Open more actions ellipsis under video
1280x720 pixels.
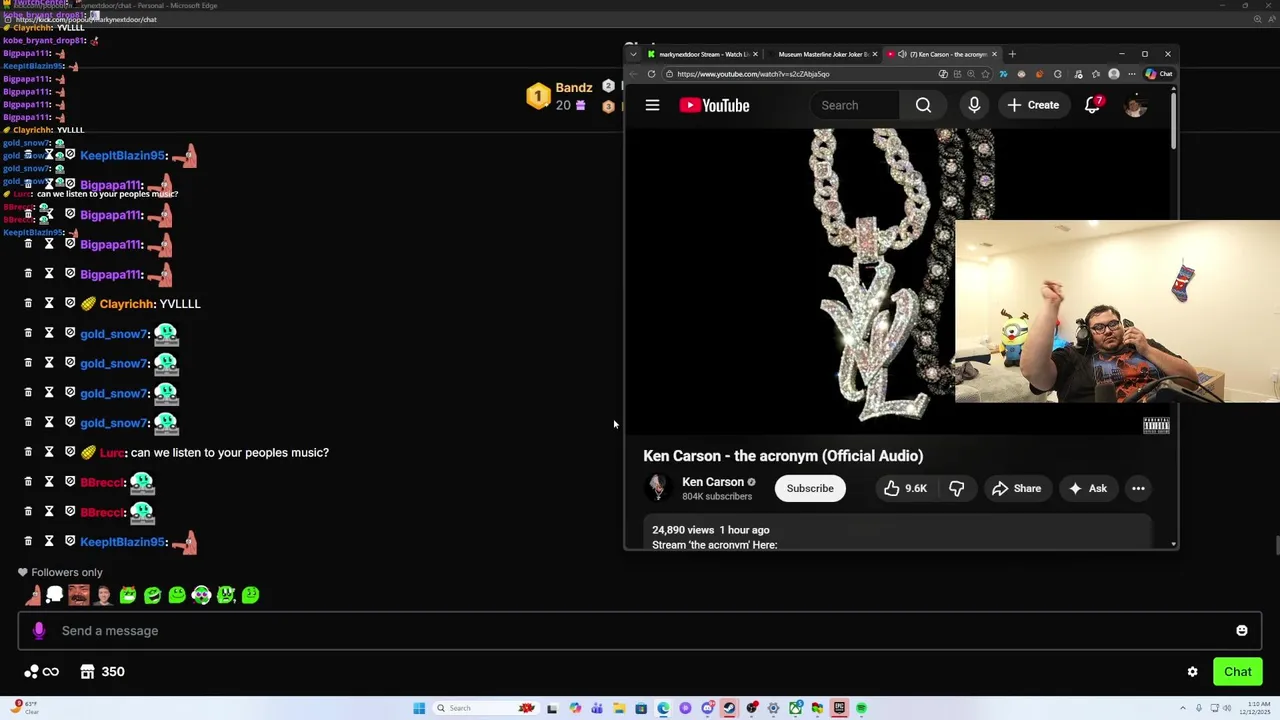click(1138, 488)
